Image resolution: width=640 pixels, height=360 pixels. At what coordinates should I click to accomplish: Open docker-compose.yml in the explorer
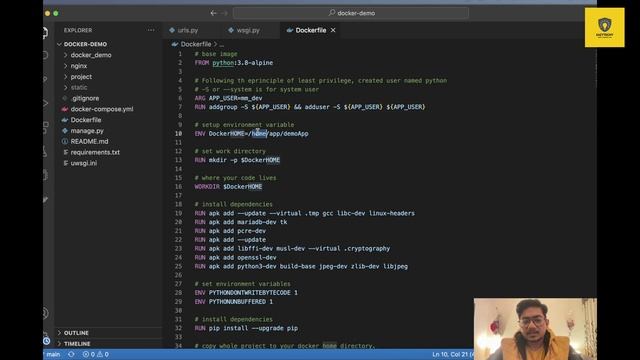pos(102,109)
